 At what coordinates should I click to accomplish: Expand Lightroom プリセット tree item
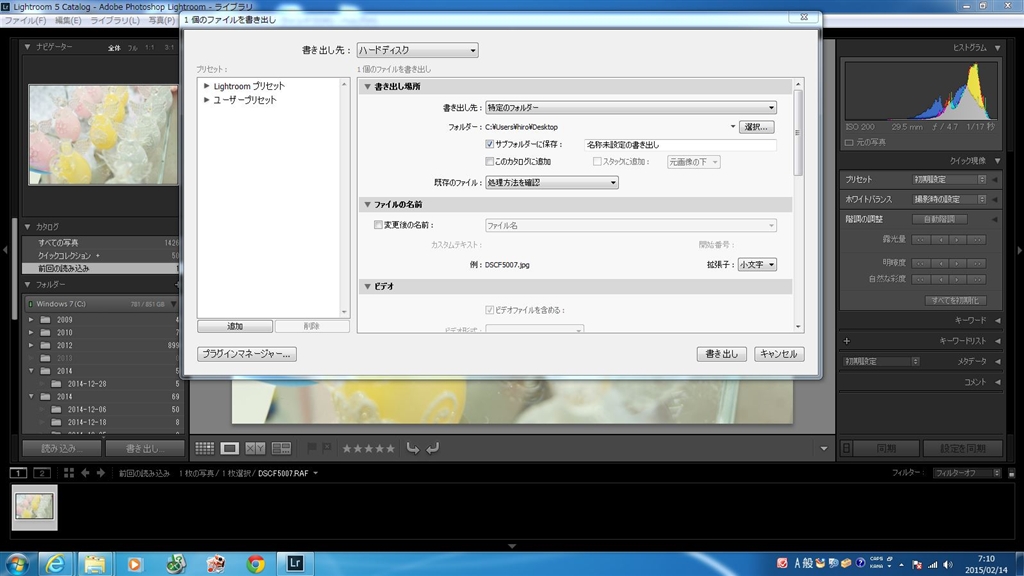206,86
